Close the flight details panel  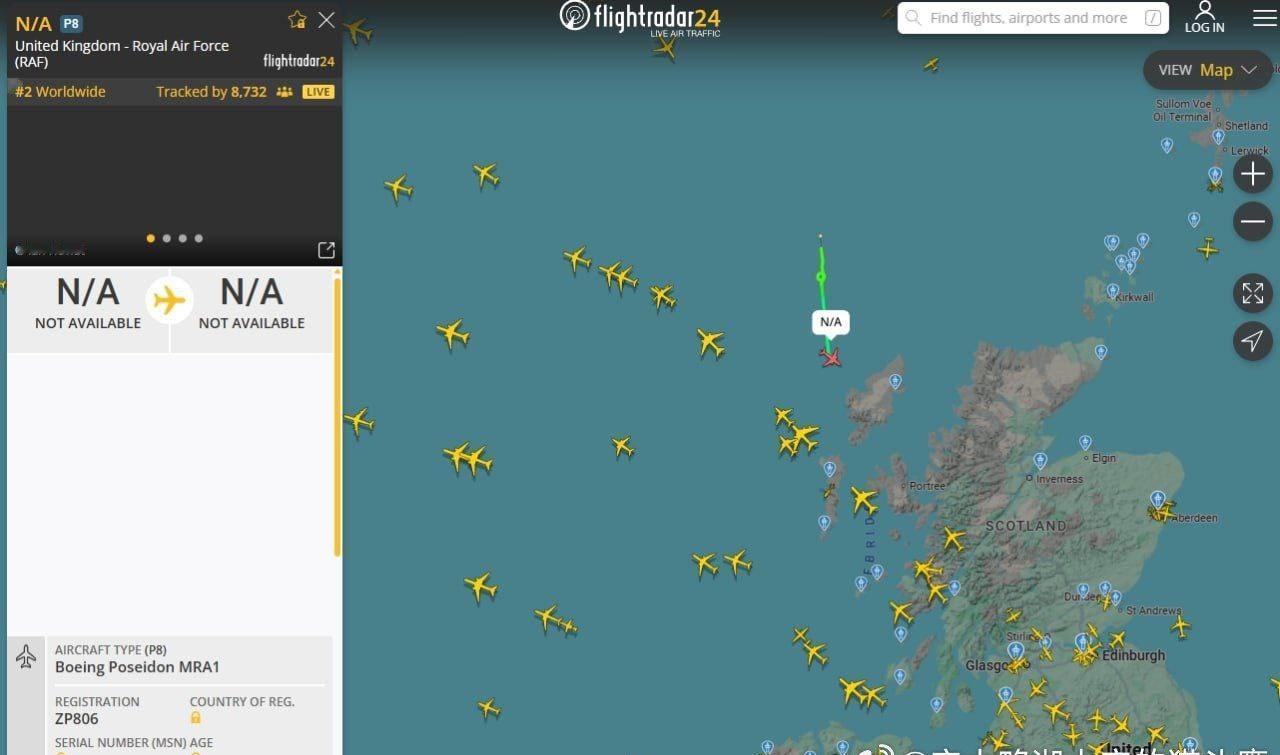(x=326, y=20)
